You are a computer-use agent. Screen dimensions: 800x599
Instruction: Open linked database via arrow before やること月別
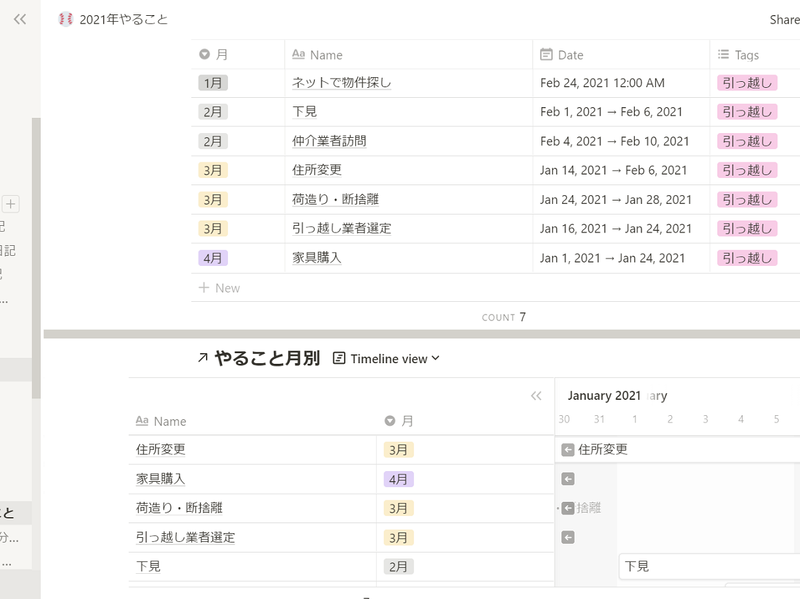coord(204,358)
